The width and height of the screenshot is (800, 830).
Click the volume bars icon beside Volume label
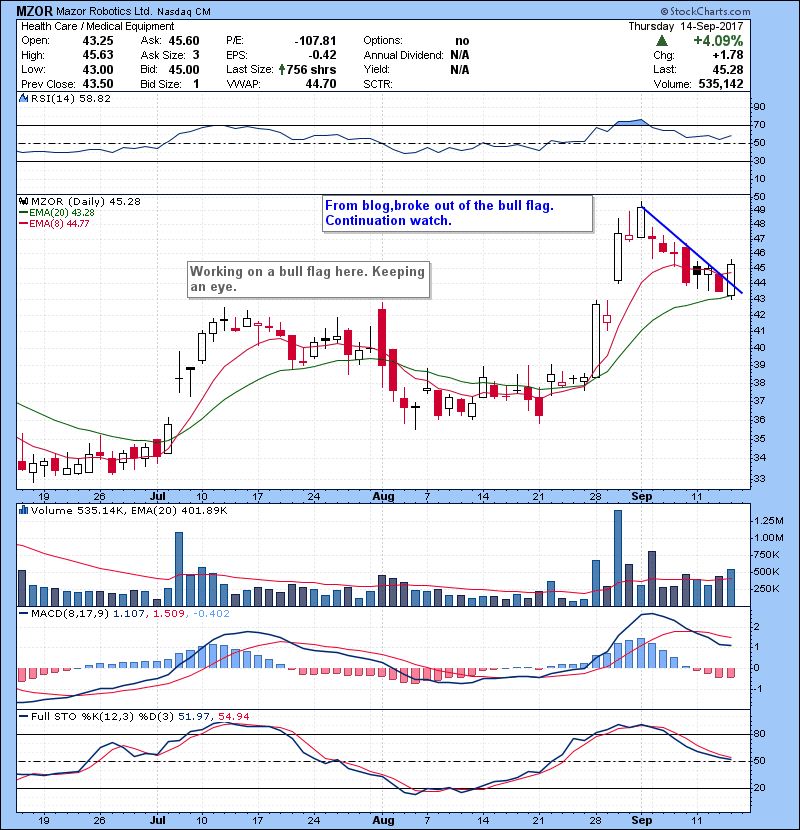click(x=24, y=510)
